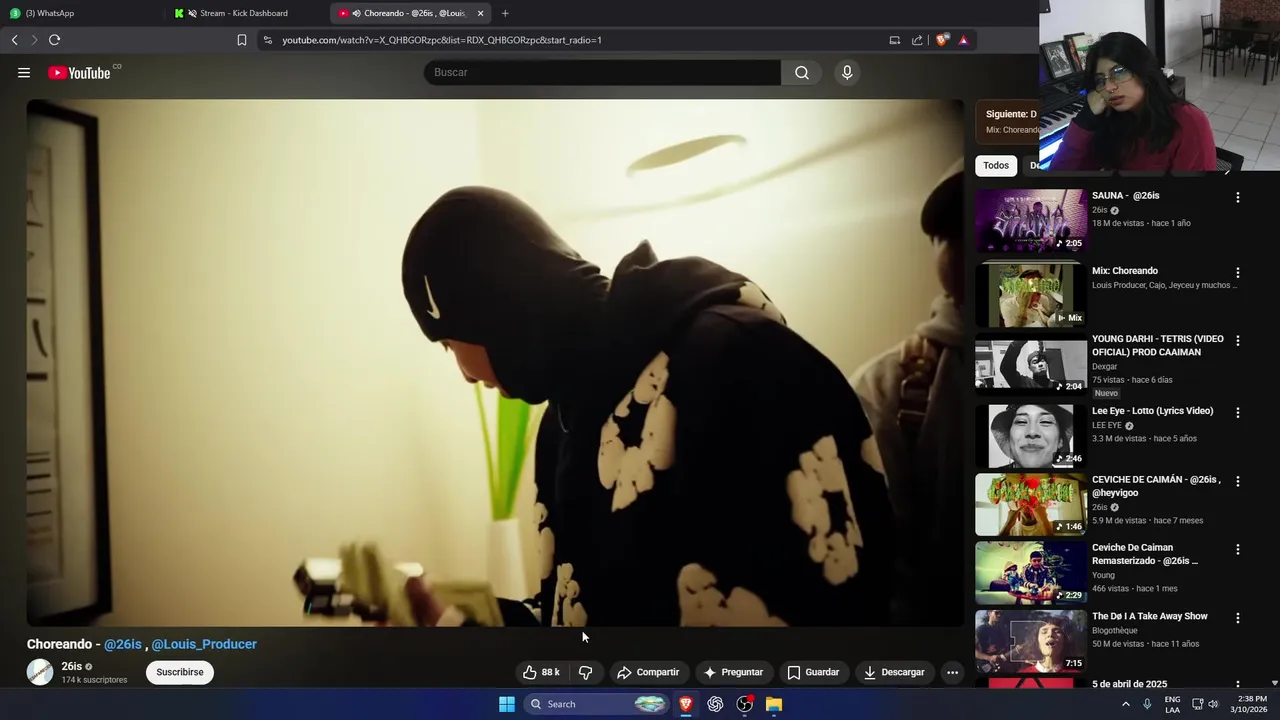Open options menu for Ceviche Remasterizado
This screenshot has width=1280, height=720.
click(x=1238, y=550)
